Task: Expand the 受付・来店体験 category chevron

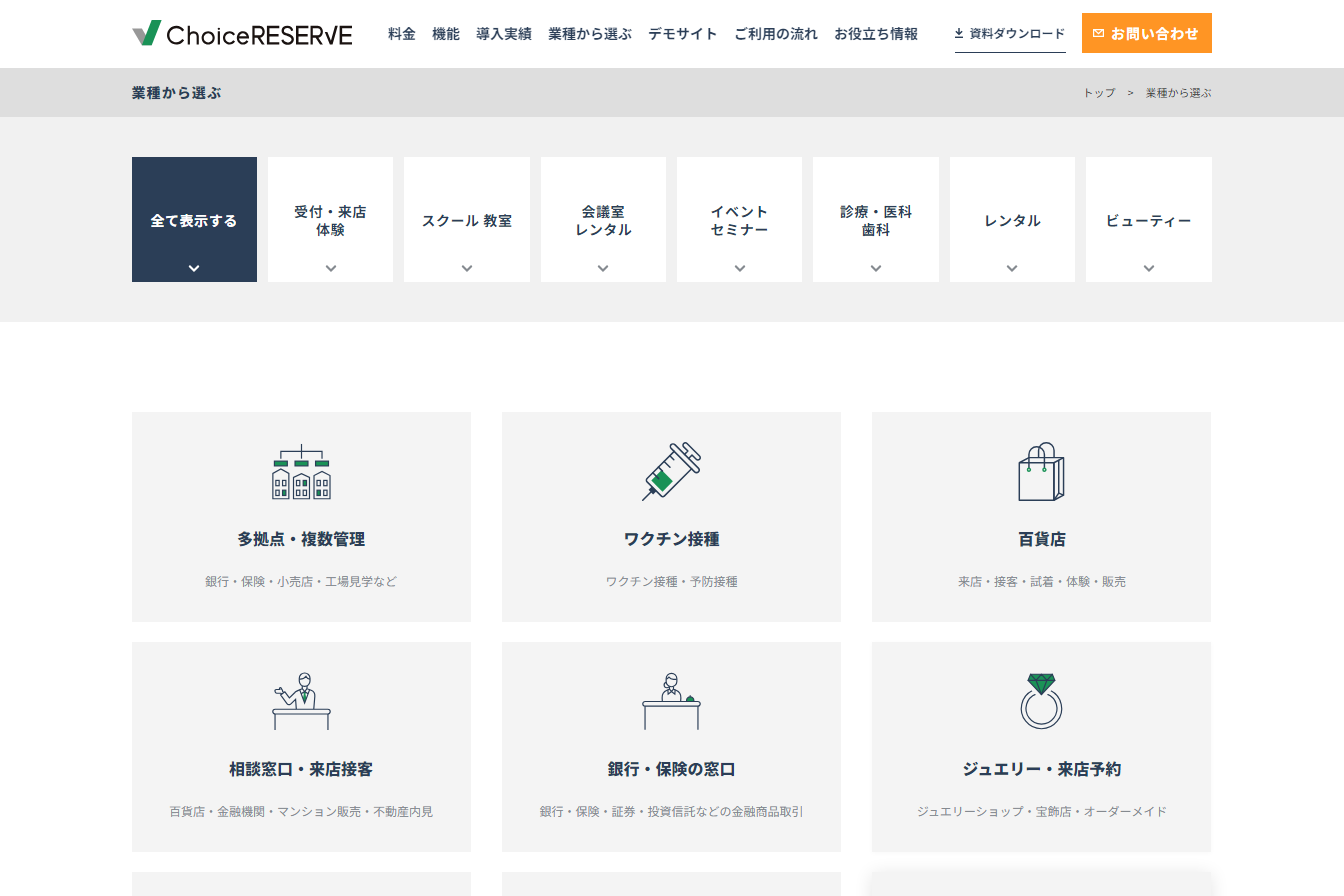Action: pyautogui.click(x=331, y=268)
